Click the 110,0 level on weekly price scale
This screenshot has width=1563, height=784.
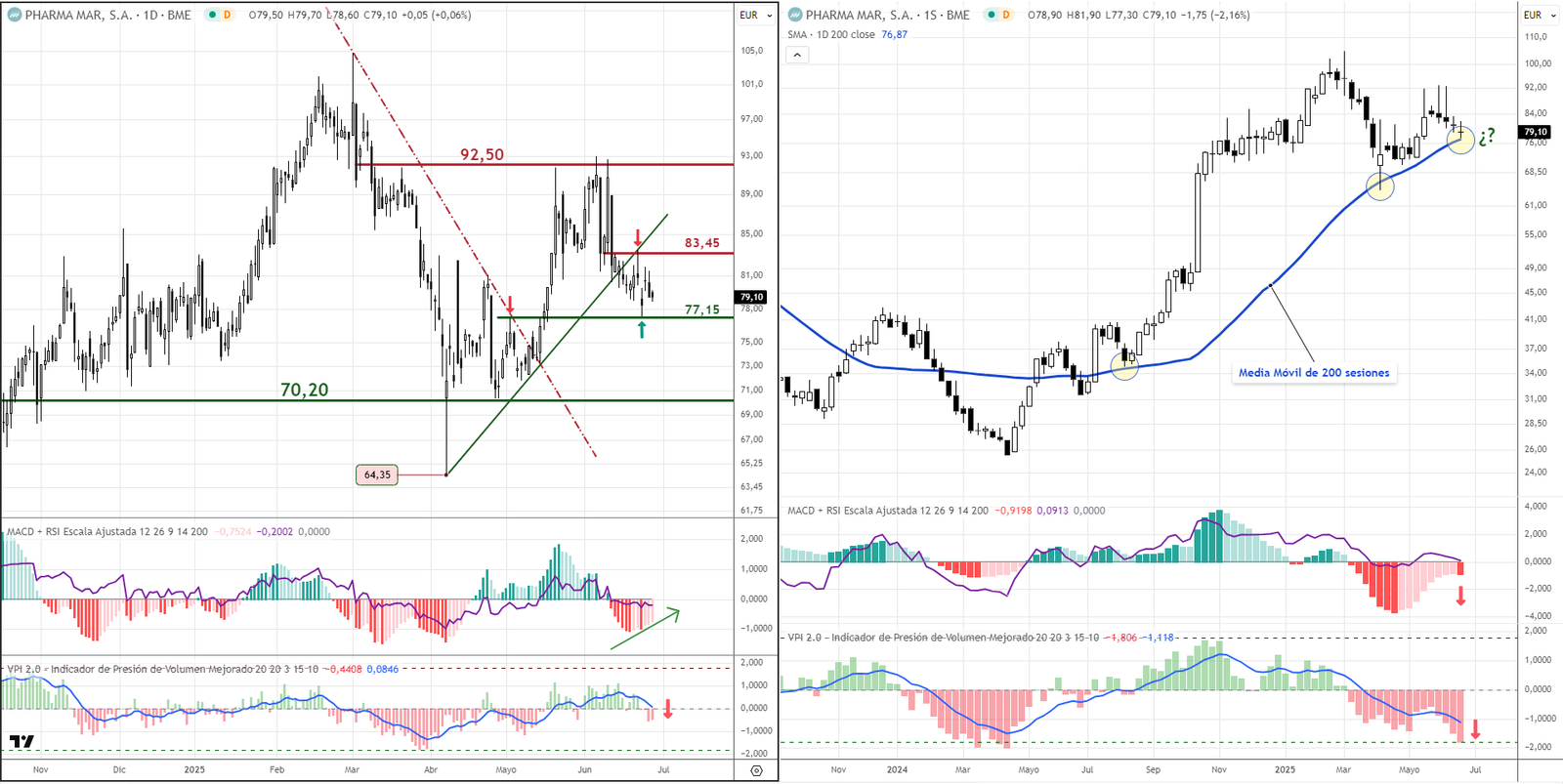point(1536,37)
